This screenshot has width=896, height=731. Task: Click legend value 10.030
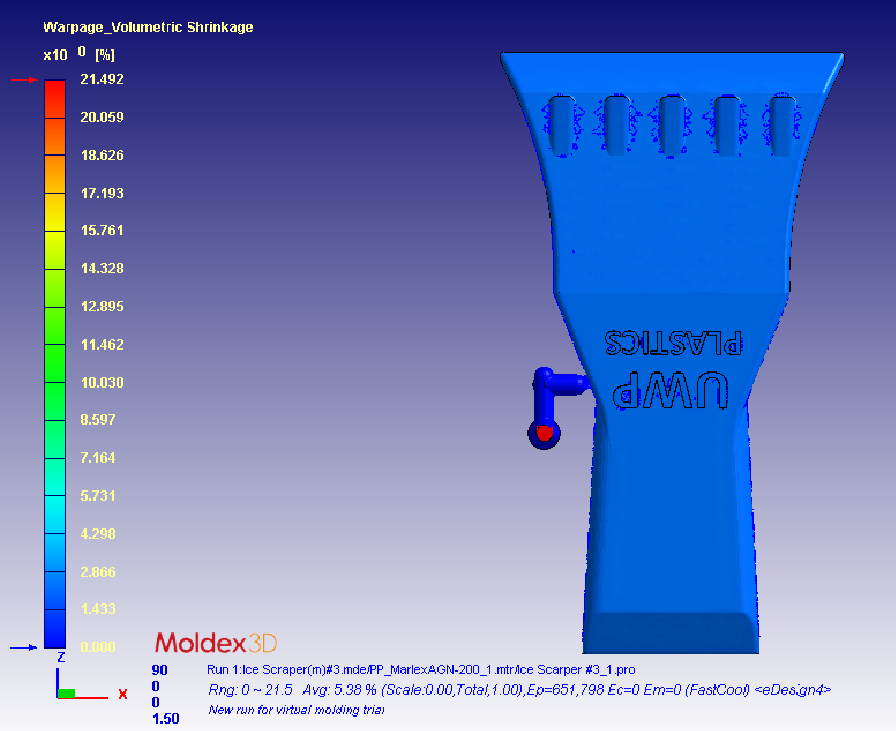(102, 382)
